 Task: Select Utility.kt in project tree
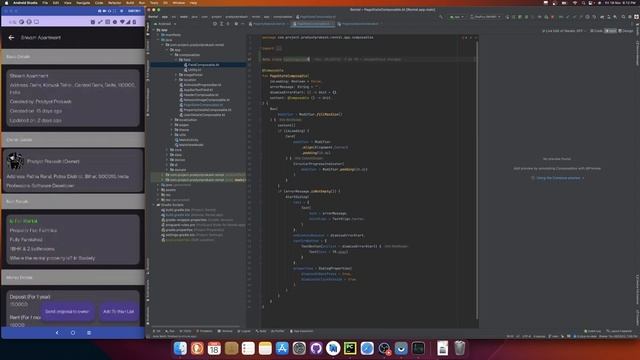pyautogui.click(x=193, y=70)
